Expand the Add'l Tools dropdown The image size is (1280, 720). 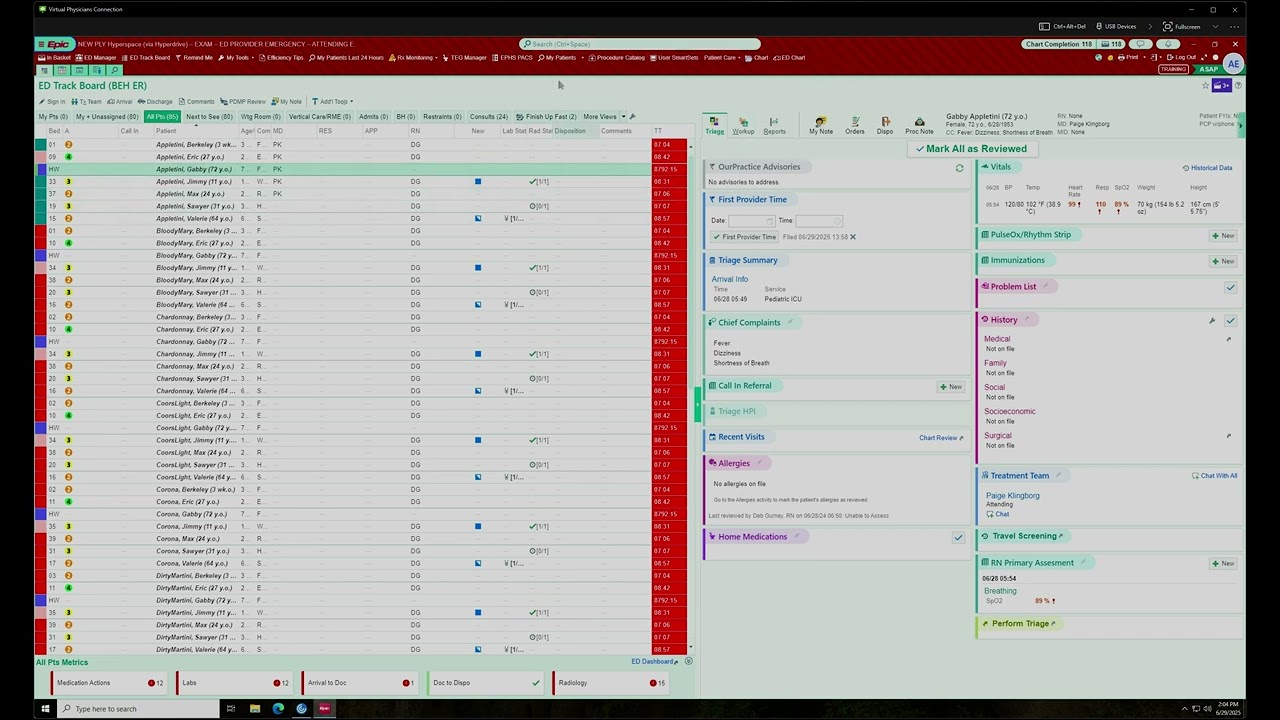(x=332, y=102)
